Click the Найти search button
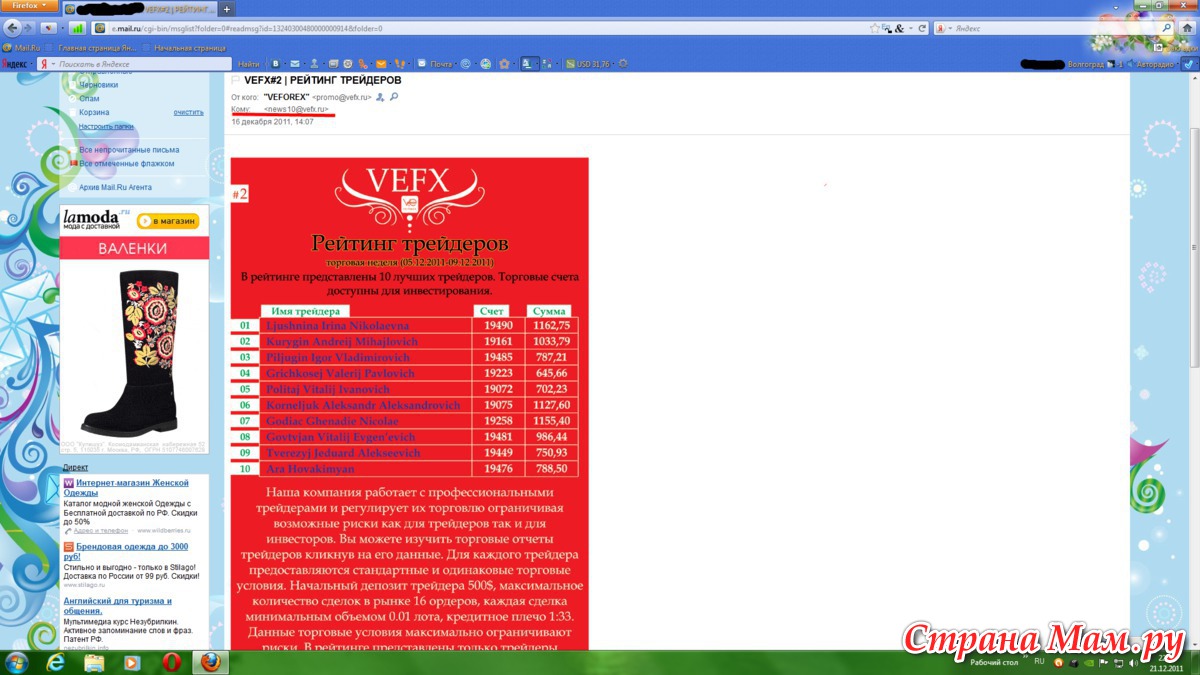 [x=248, y=63]
